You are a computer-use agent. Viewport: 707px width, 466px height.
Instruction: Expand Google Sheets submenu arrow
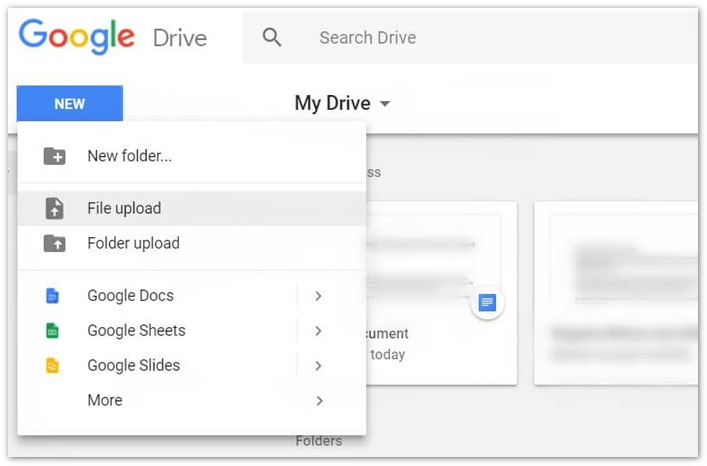318,331
